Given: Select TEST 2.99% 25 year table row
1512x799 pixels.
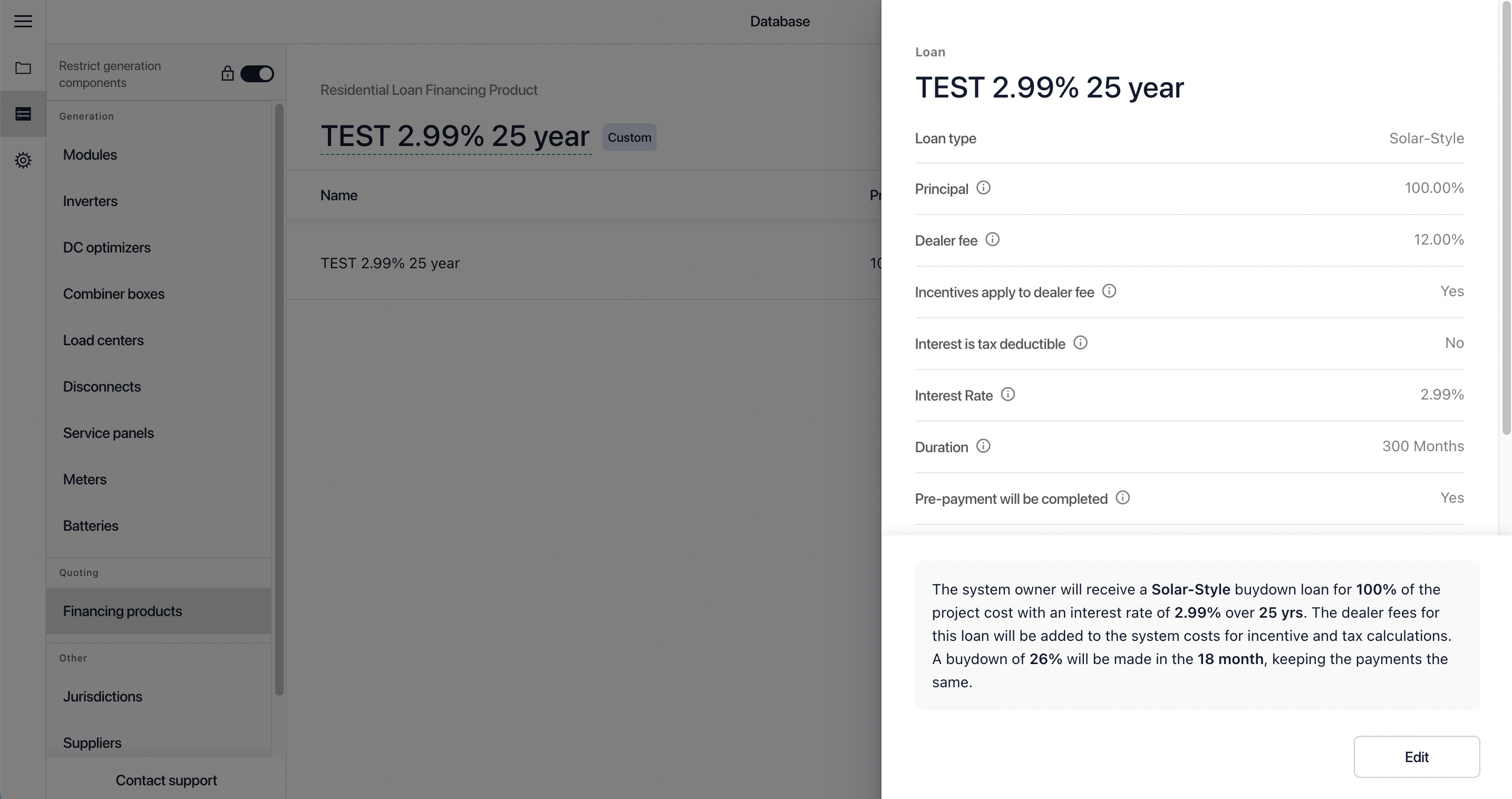Looking at the screenshot, I should click(390, 263).
